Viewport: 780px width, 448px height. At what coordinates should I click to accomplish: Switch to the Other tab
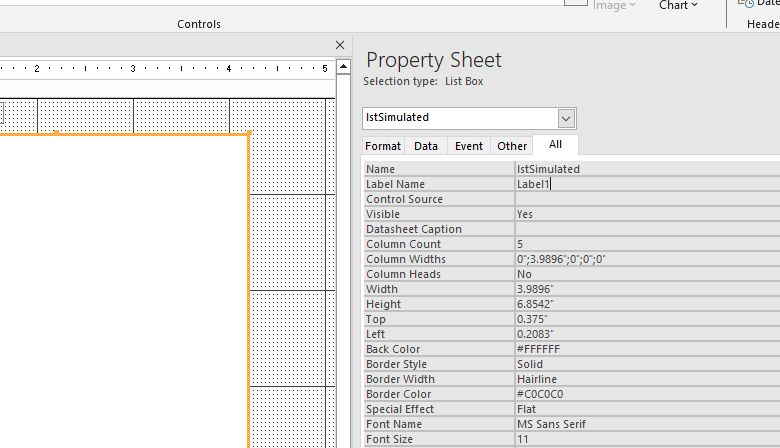click(x=512, y=146)
